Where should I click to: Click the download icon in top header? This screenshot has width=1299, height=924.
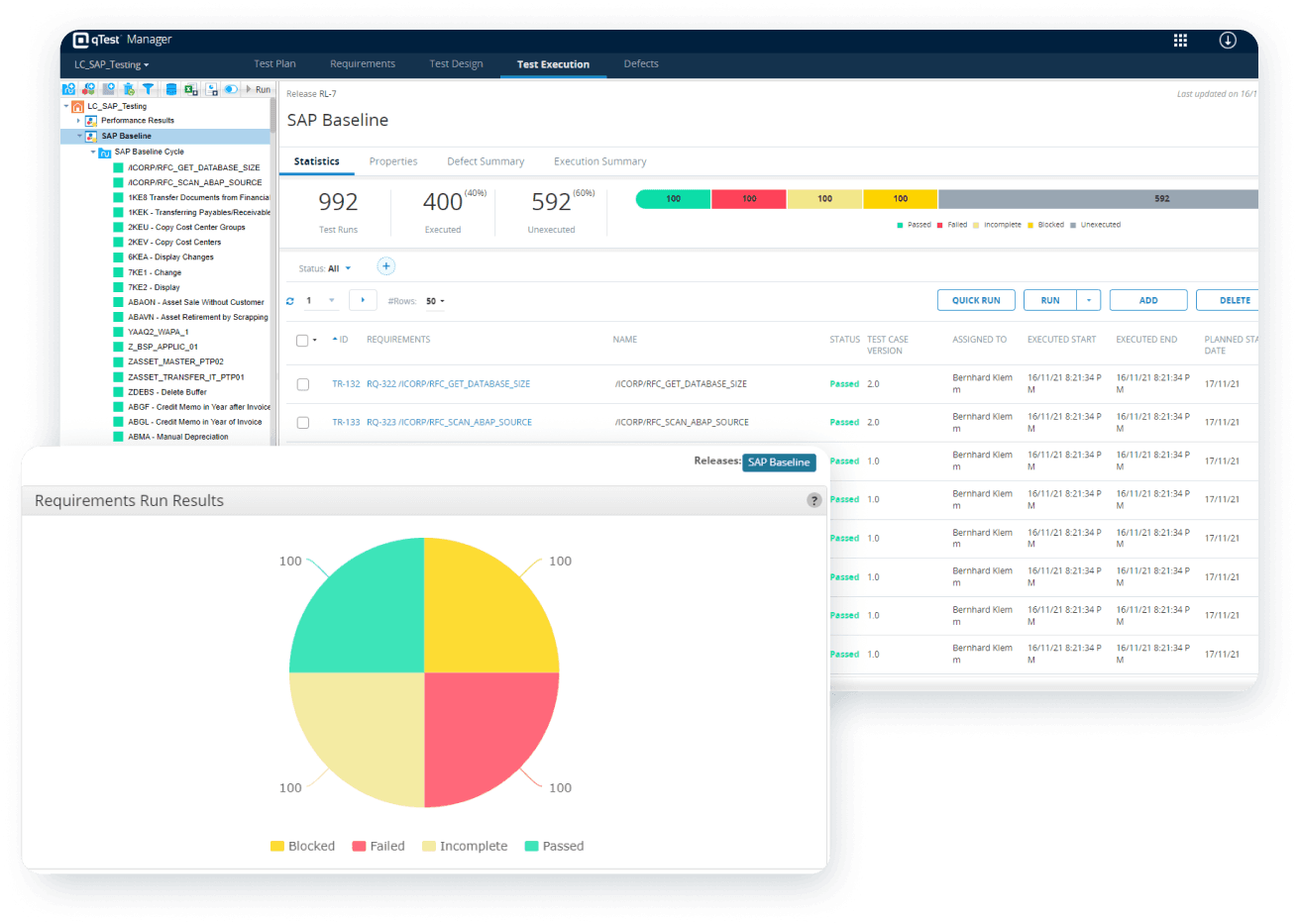(1227, 41)
